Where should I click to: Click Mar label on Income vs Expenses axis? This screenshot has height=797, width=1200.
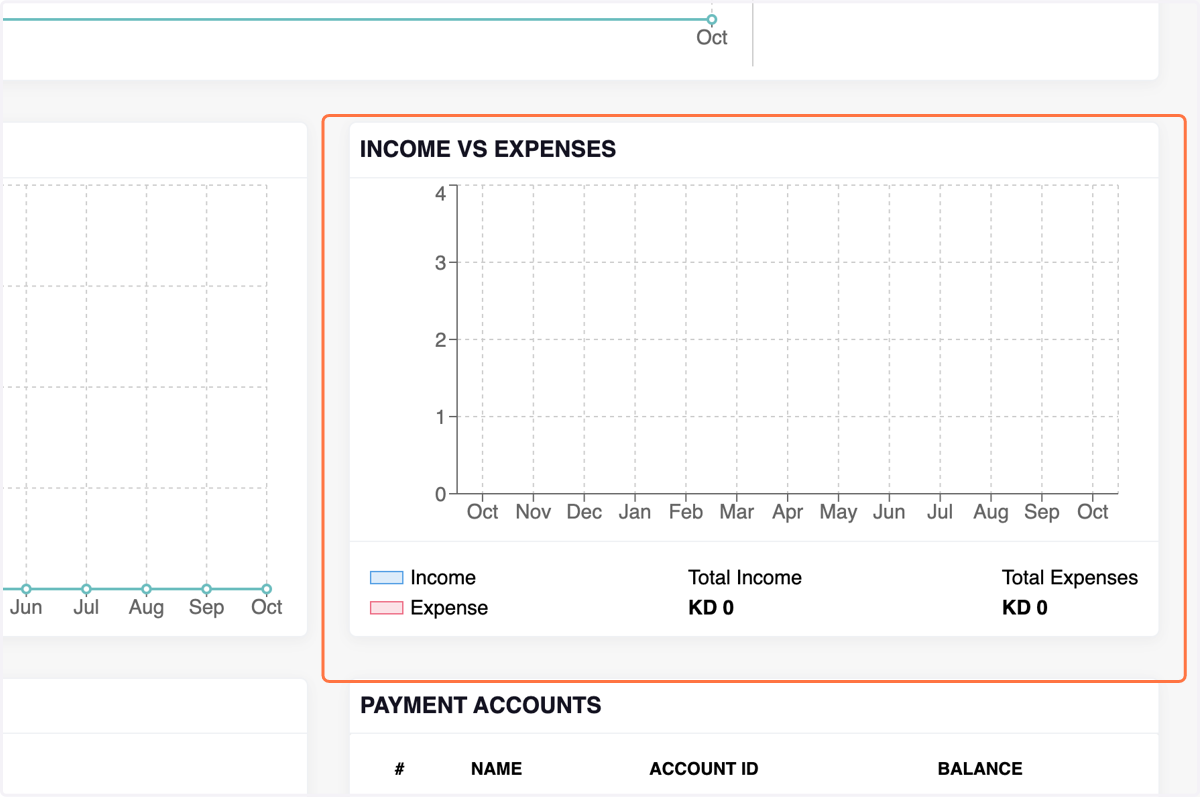737,512
